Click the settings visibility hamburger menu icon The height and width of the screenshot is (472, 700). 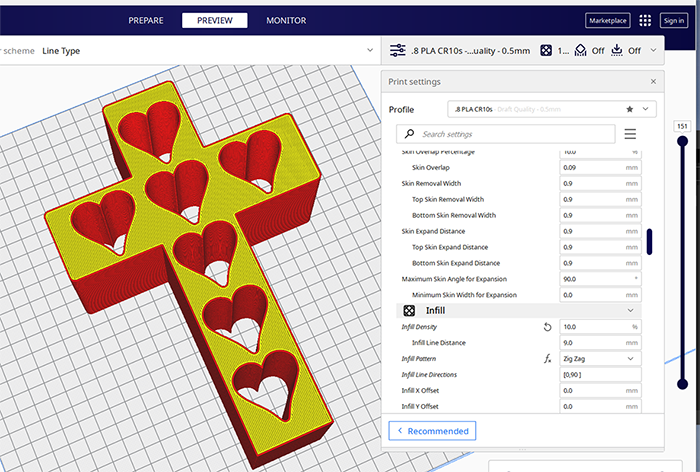(x=630, y=134)
